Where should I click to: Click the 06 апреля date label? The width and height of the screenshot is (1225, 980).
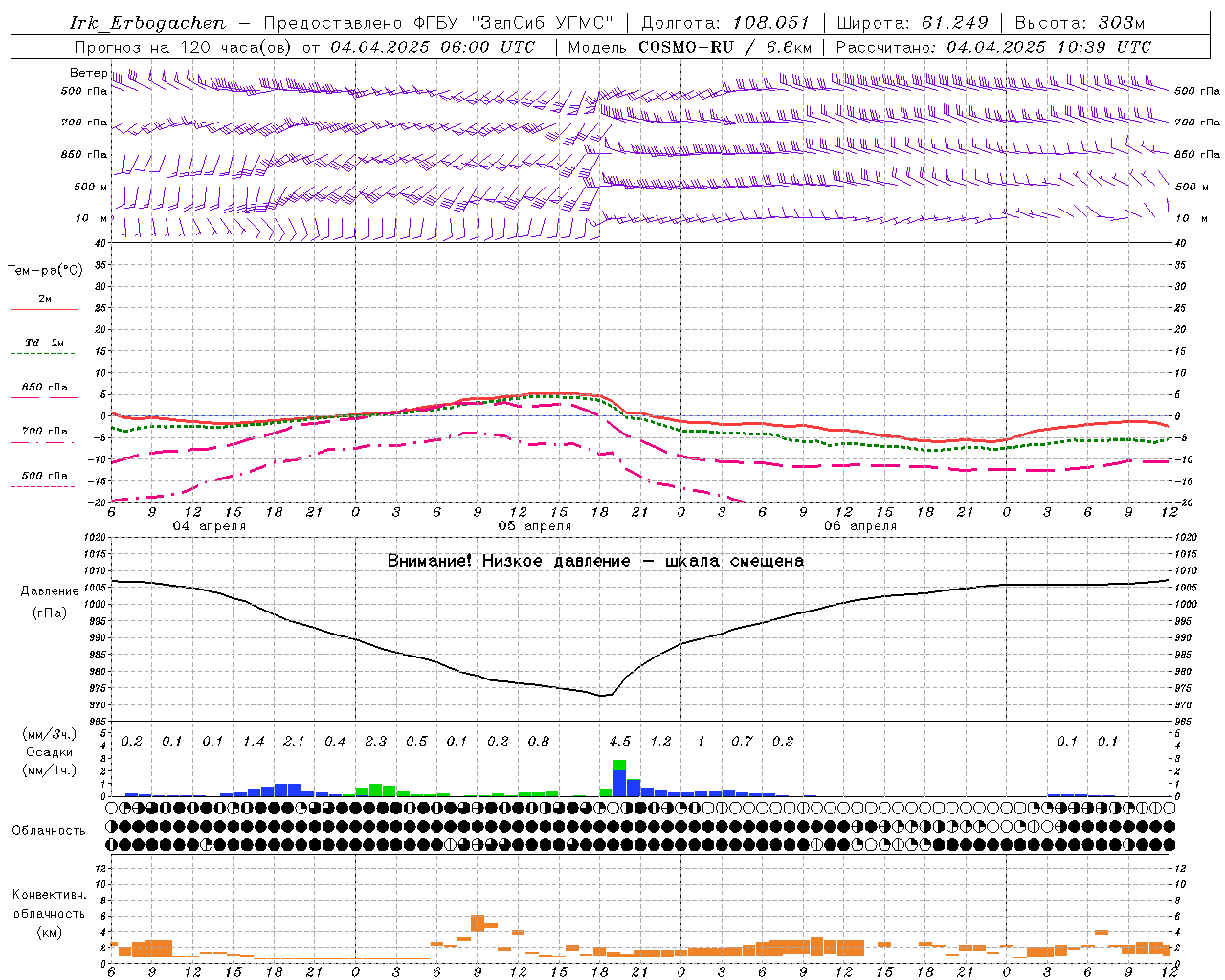pyautogui.click(x=860, y=526)
